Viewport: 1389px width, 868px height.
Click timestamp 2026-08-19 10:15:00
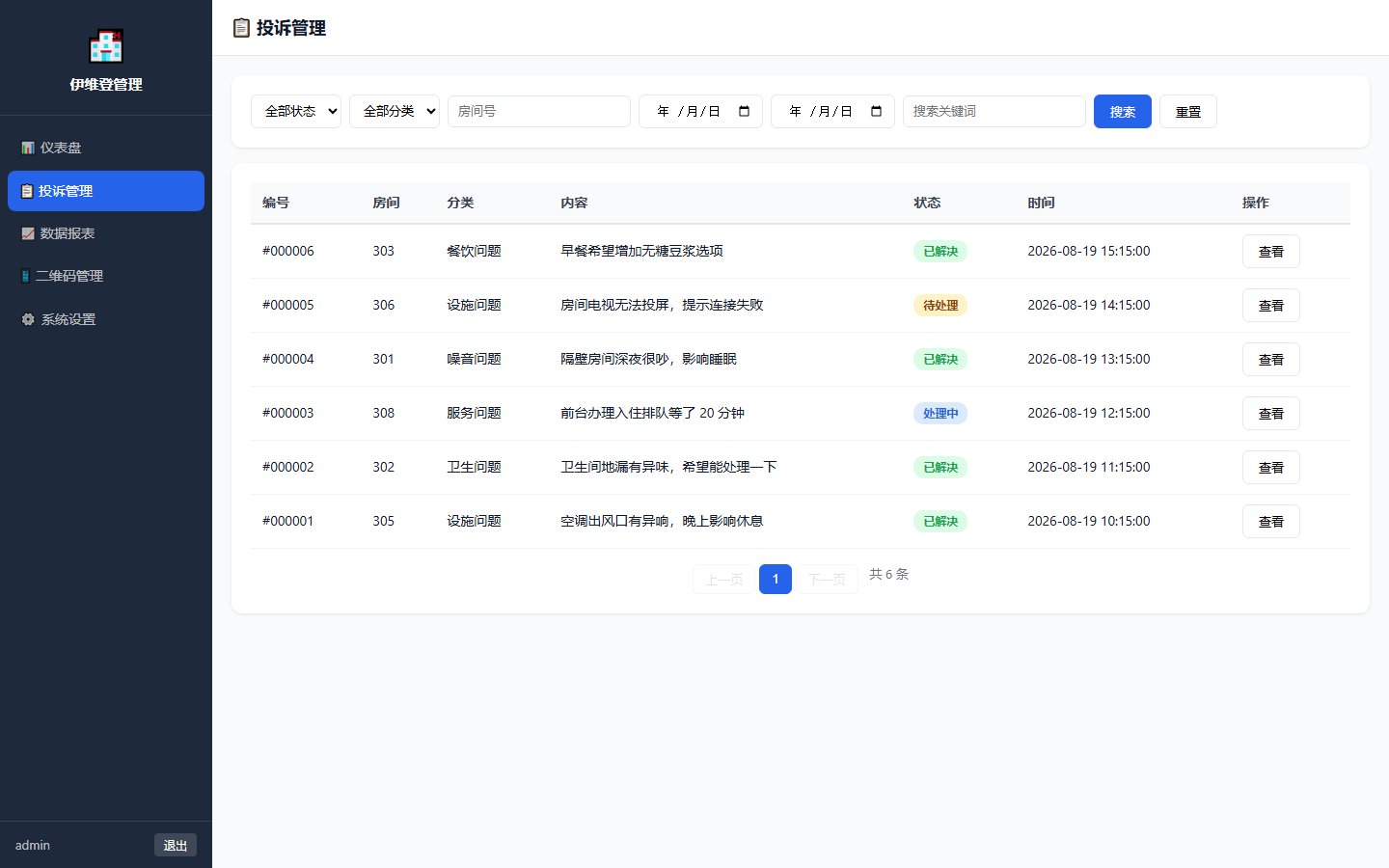pyautogui.click(x=1089, y=521)
